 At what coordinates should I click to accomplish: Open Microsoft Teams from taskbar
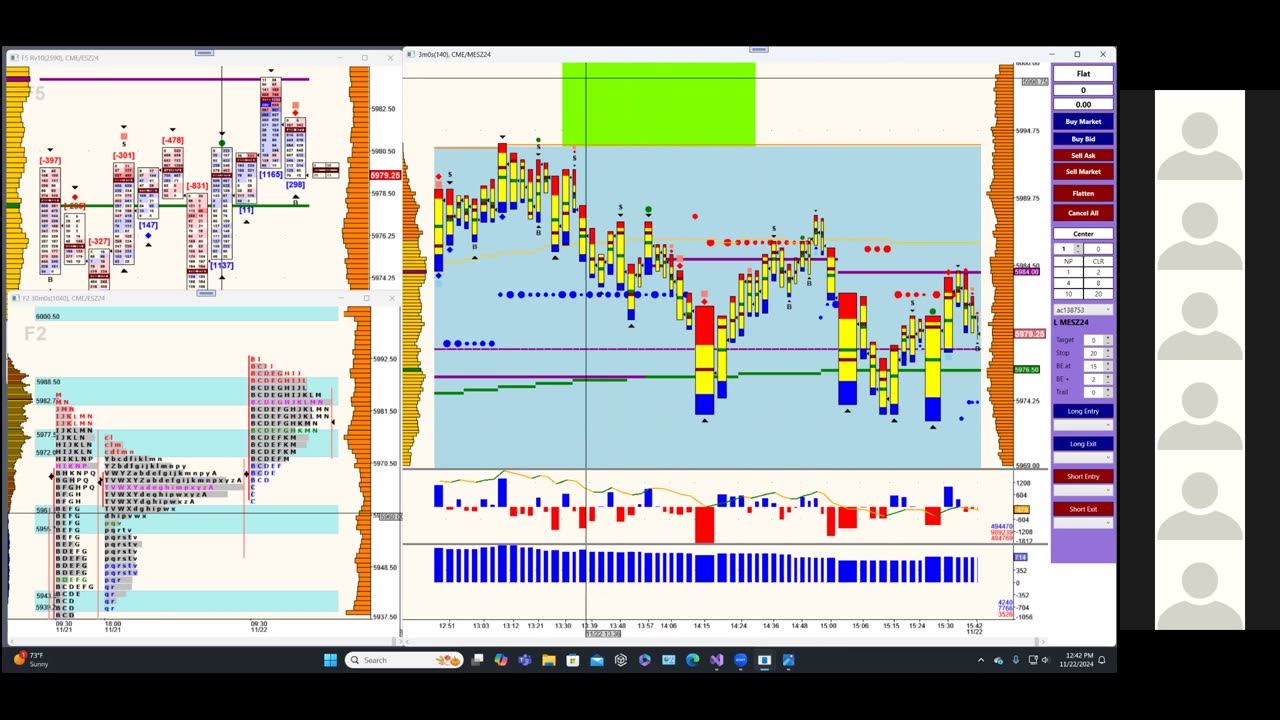pos(525,660)
